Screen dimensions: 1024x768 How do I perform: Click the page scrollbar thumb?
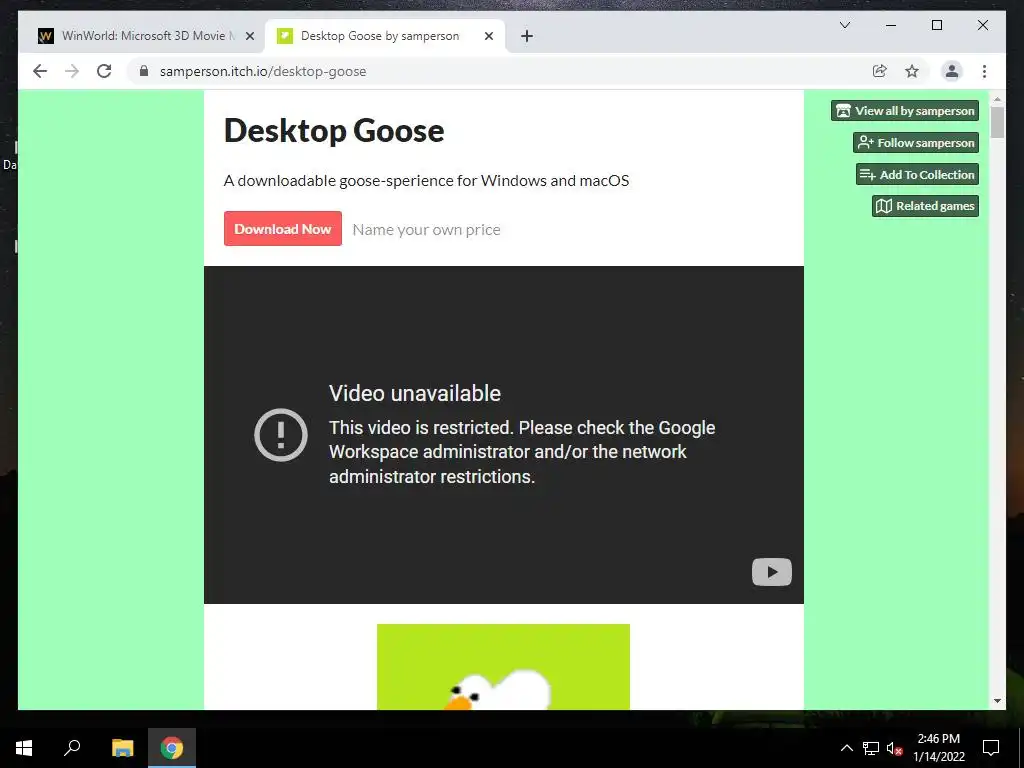tap(997, 122)
